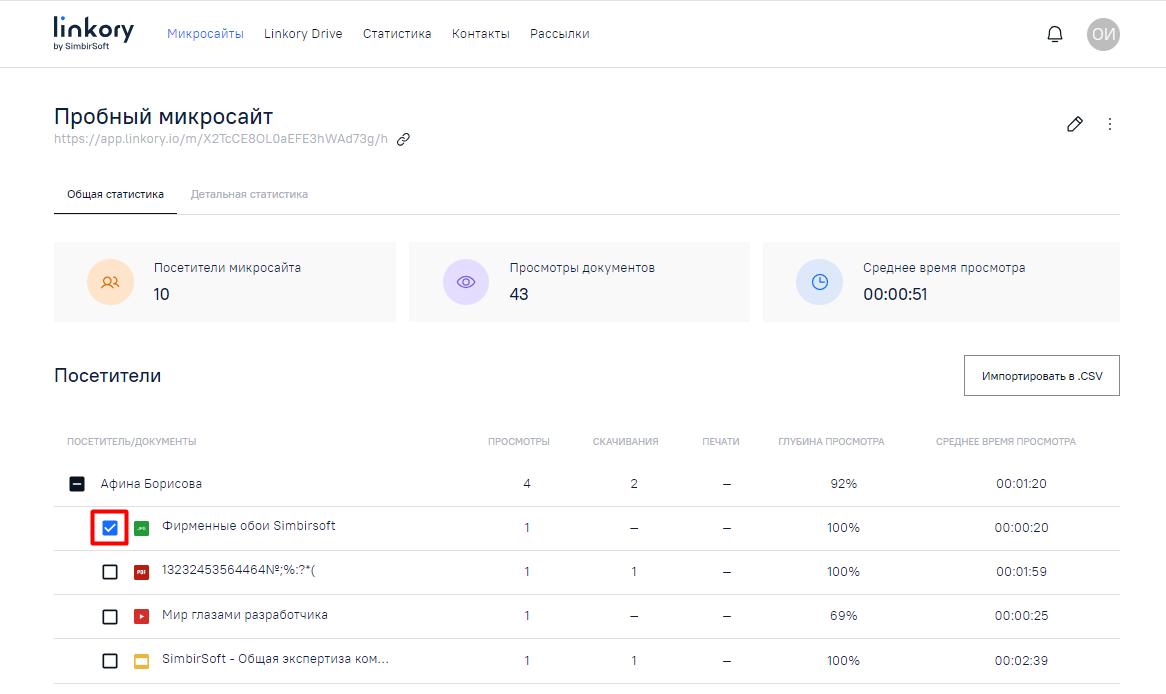
Task: Open the microsite URL link
Action: tap(221, 139)
